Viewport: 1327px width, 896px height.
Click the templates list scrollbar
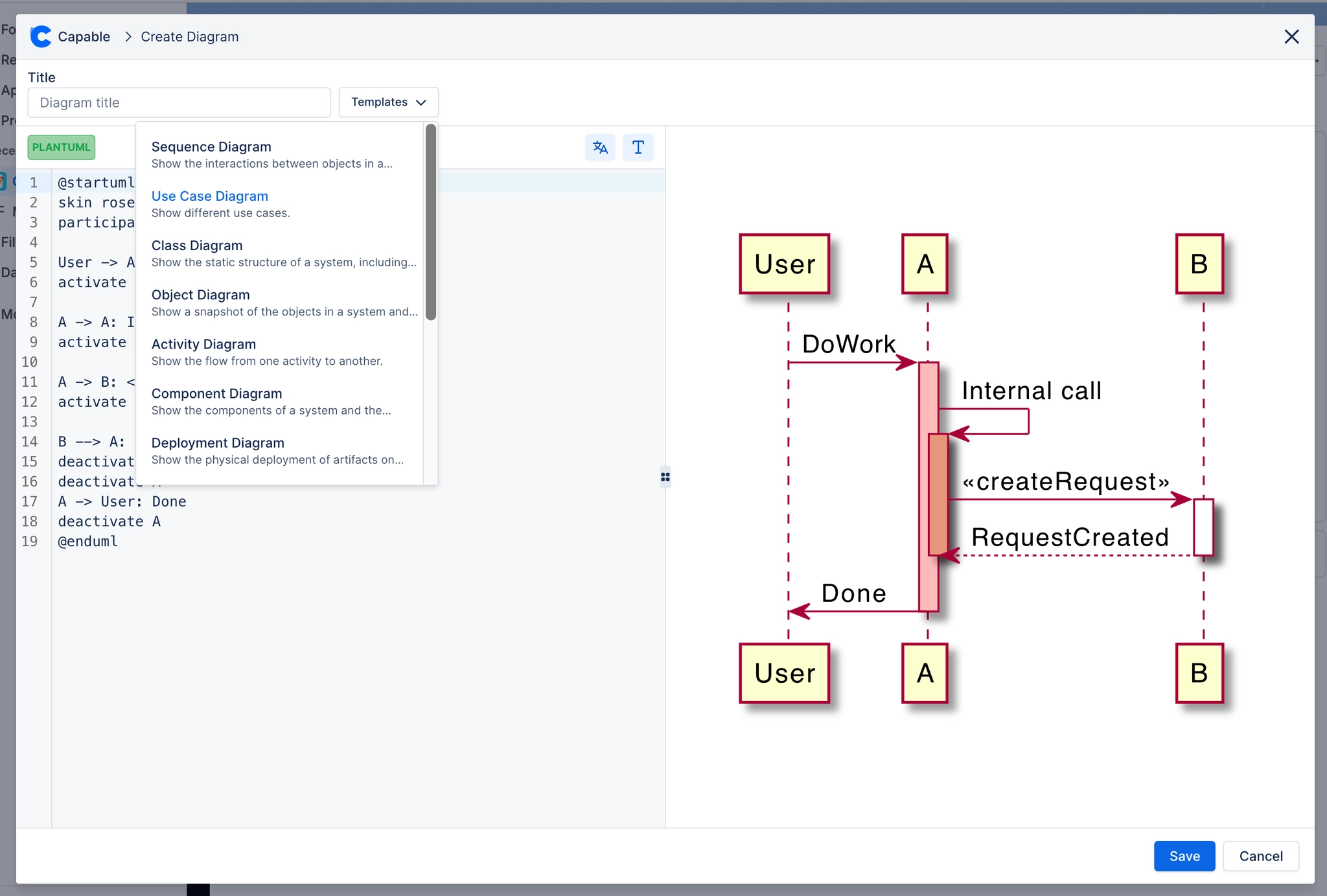(431, 222)
